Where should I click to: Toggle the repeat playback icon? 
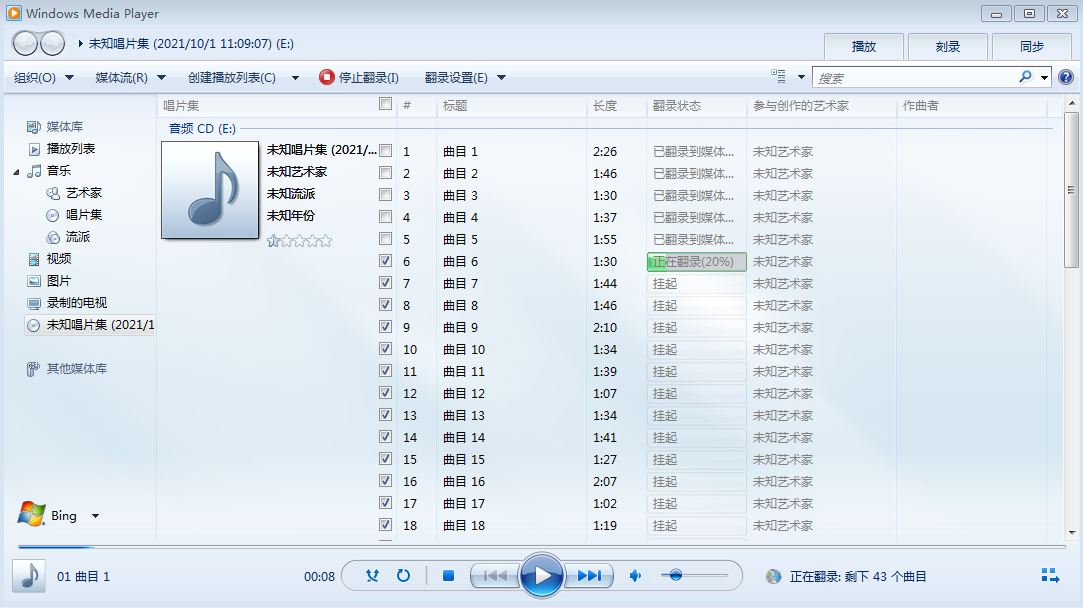coord(403,575)
